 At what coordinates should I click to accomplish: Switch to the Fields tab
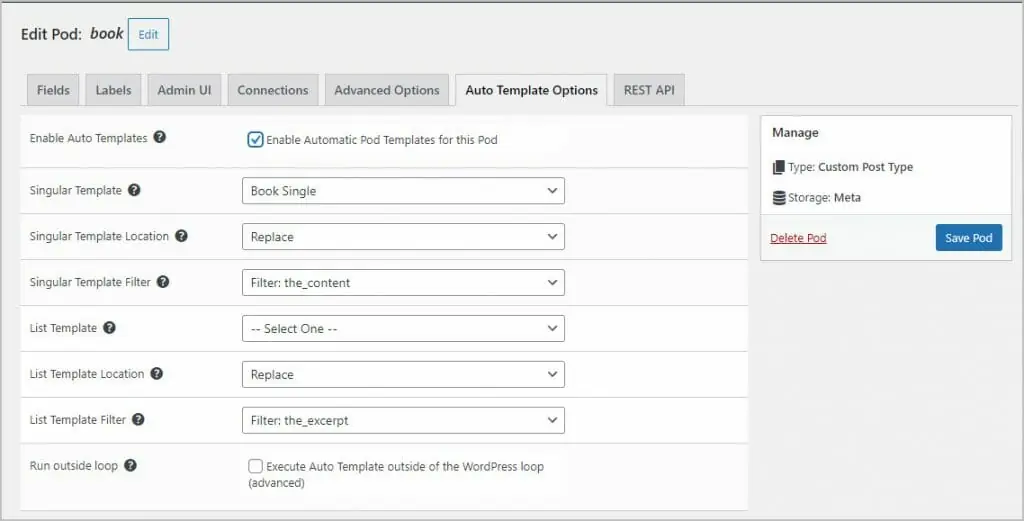(53, 90)
